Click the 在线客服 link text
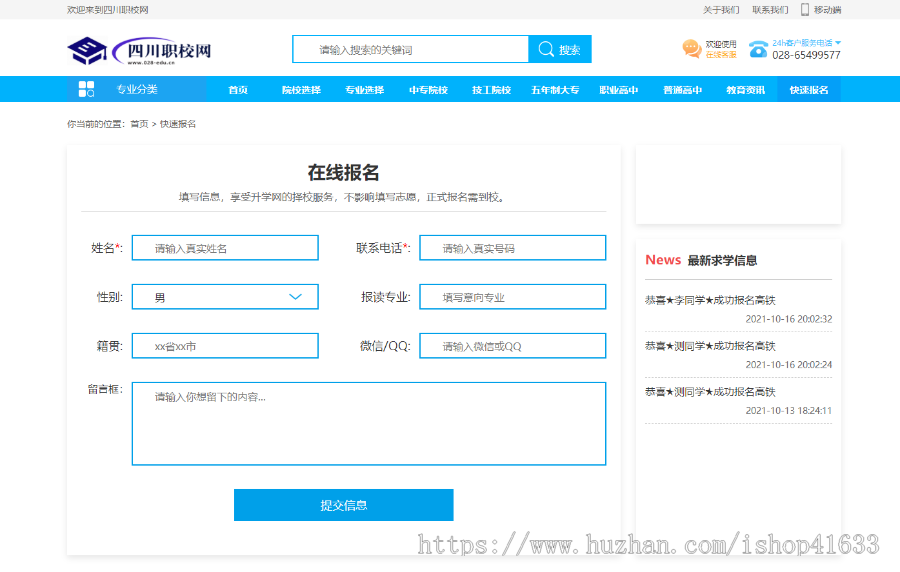Viewport: 900px width, 572px height. tap(721, 55)
